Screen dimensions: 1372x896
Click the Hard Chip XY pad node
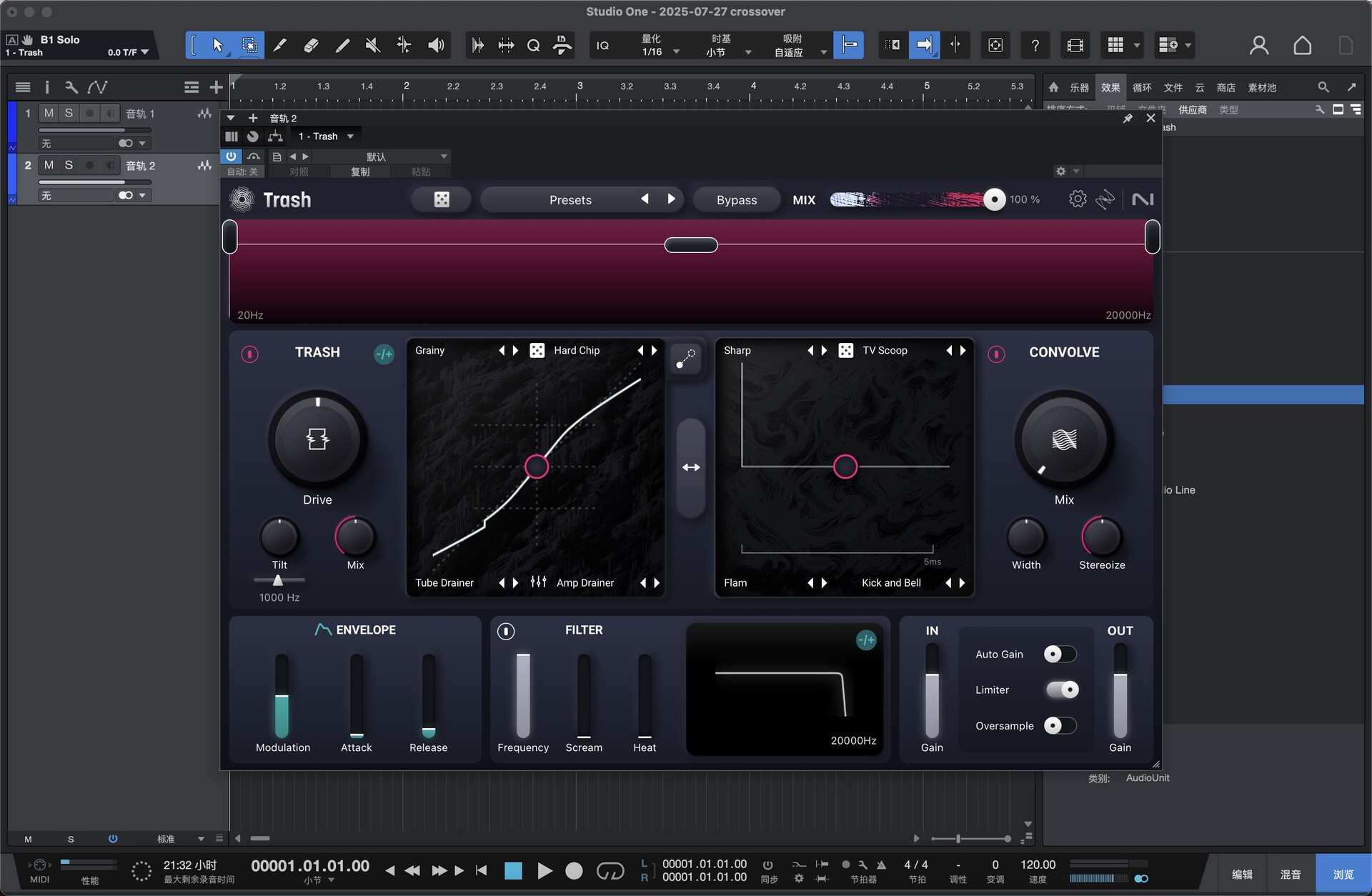537,467
